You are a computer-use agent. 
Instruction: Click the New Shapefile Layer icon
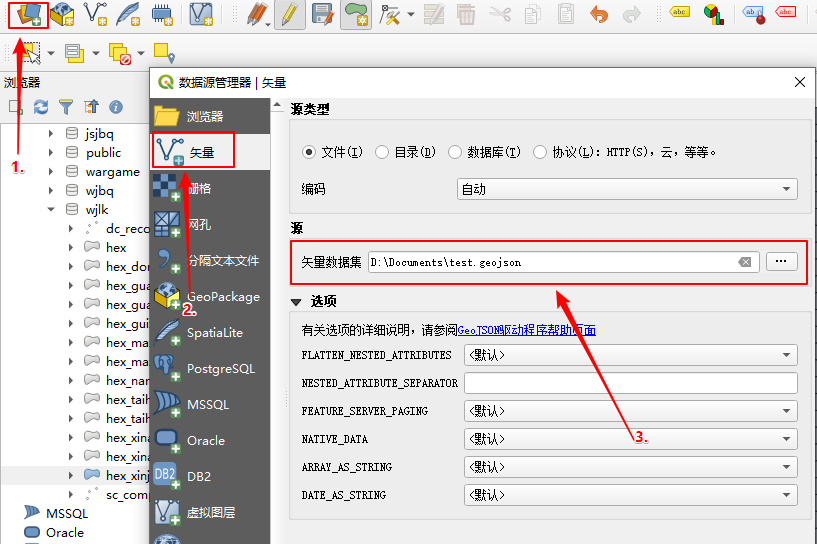(97, 14)
